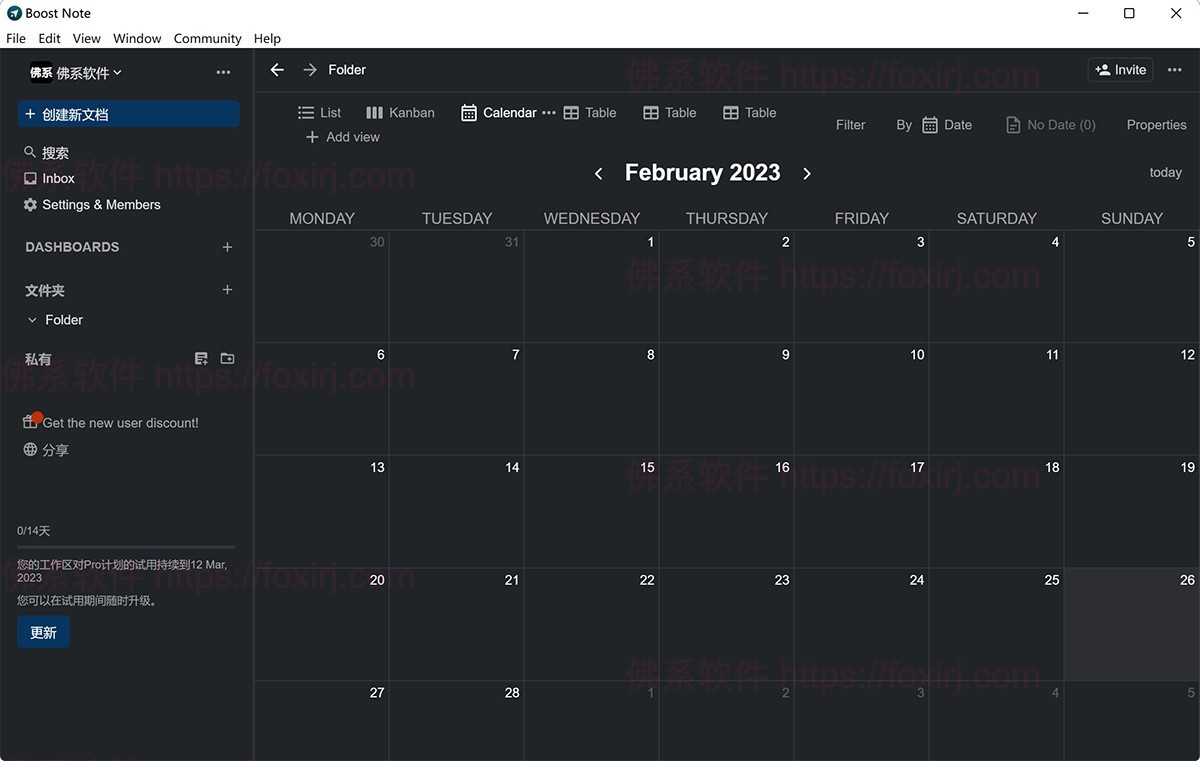Click the new document icon beside 私有
The width and height of the screenshot is (1200, 761).
201,357
